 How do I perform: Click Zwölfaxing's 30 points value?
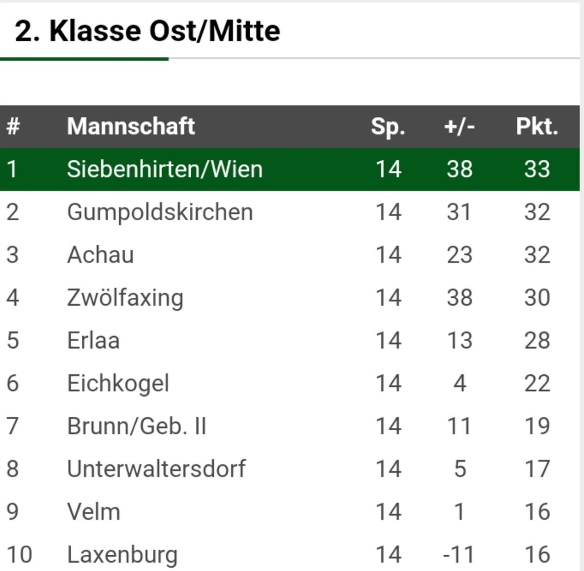pyautogui.click(x=537, y=298)
